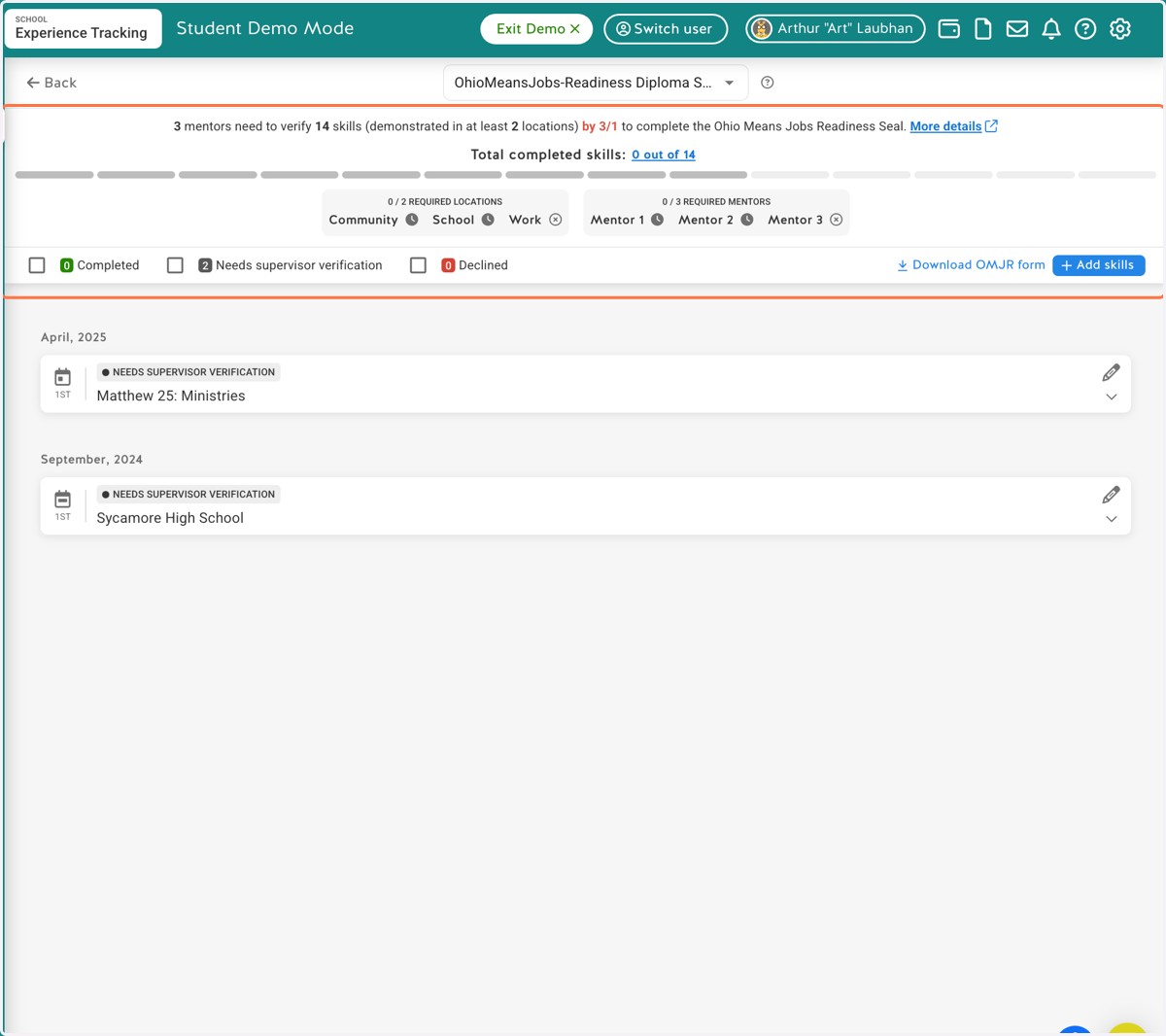Exit Demo mode

[536, 29]
